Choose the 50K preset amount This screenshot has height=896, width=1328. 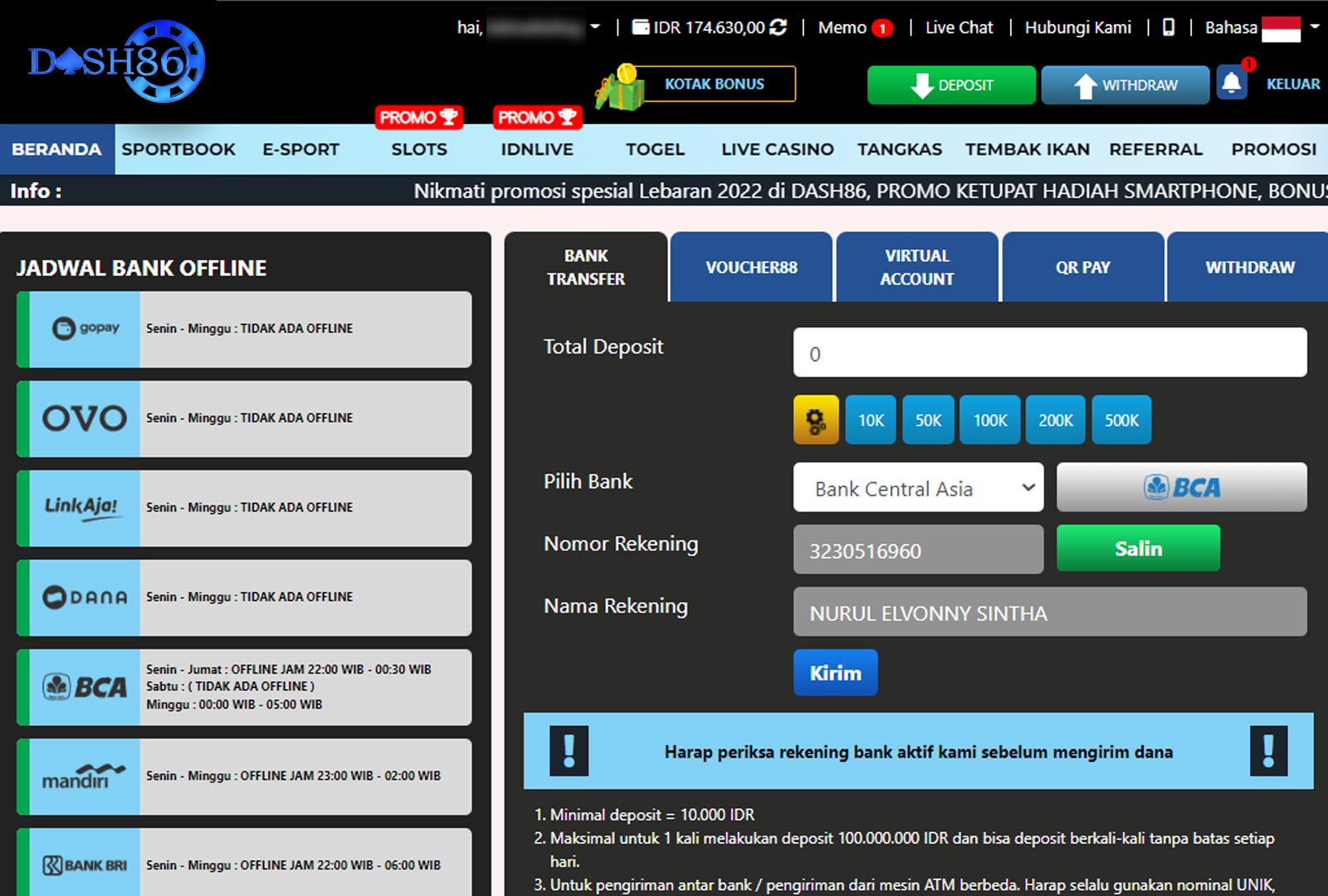click(928, 420)
